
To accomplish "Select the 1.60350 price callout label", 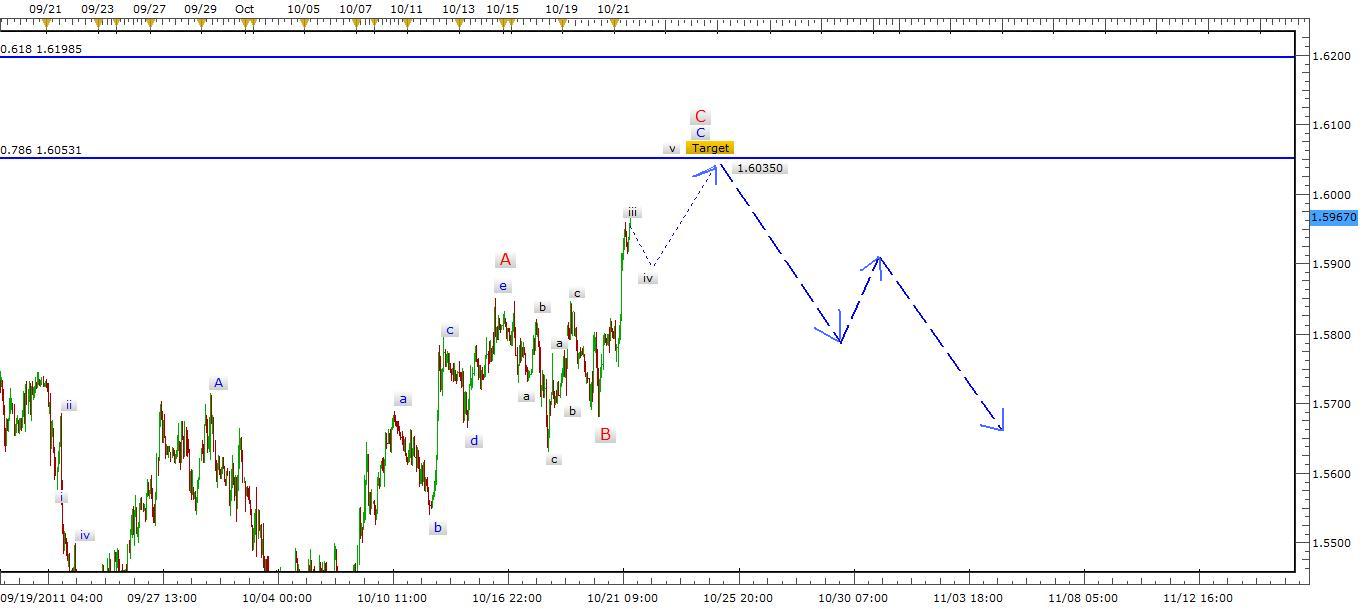I will pos(762,168).
